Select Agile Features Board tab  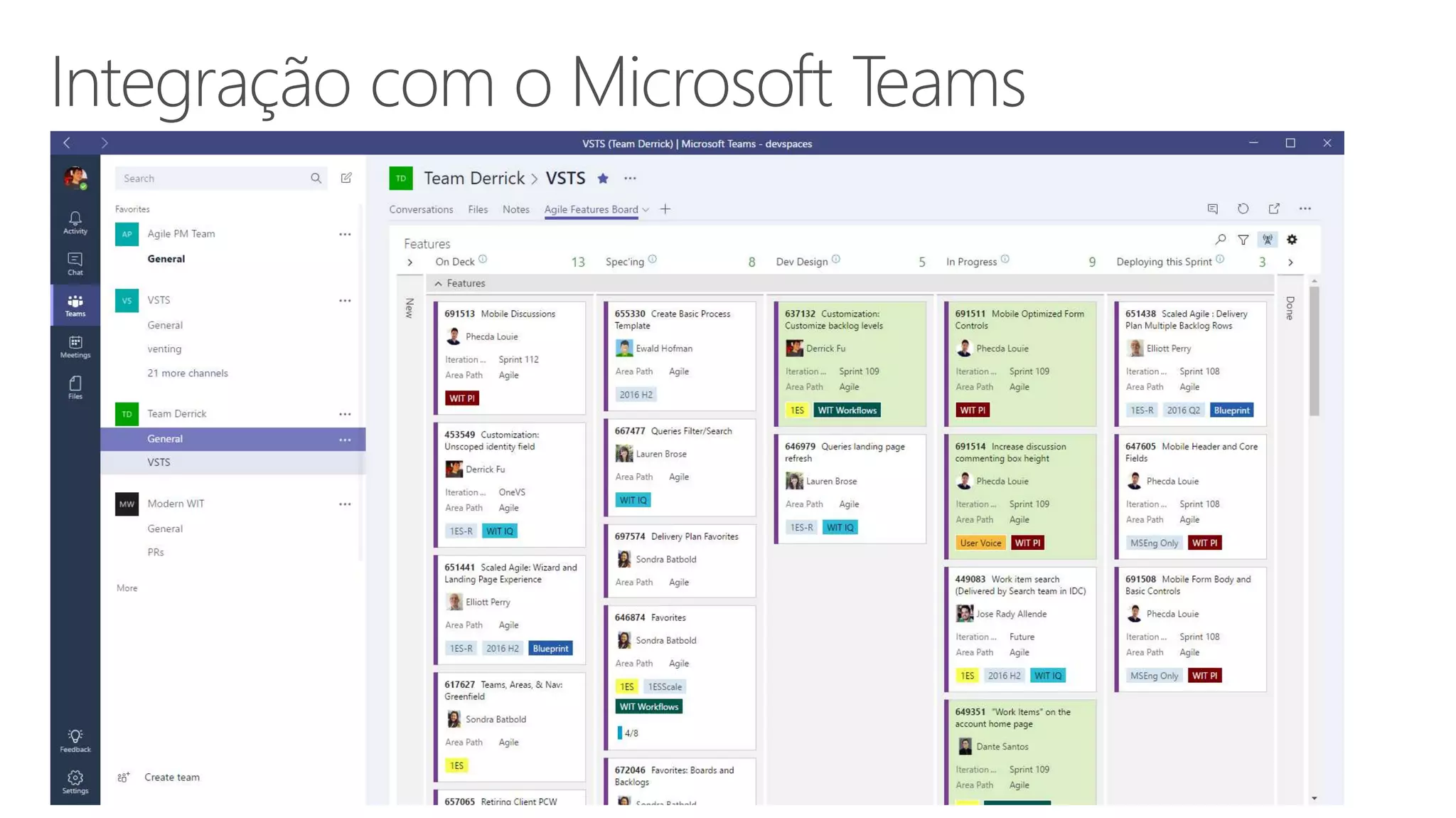pyautogui.click(x=591, y=209)
